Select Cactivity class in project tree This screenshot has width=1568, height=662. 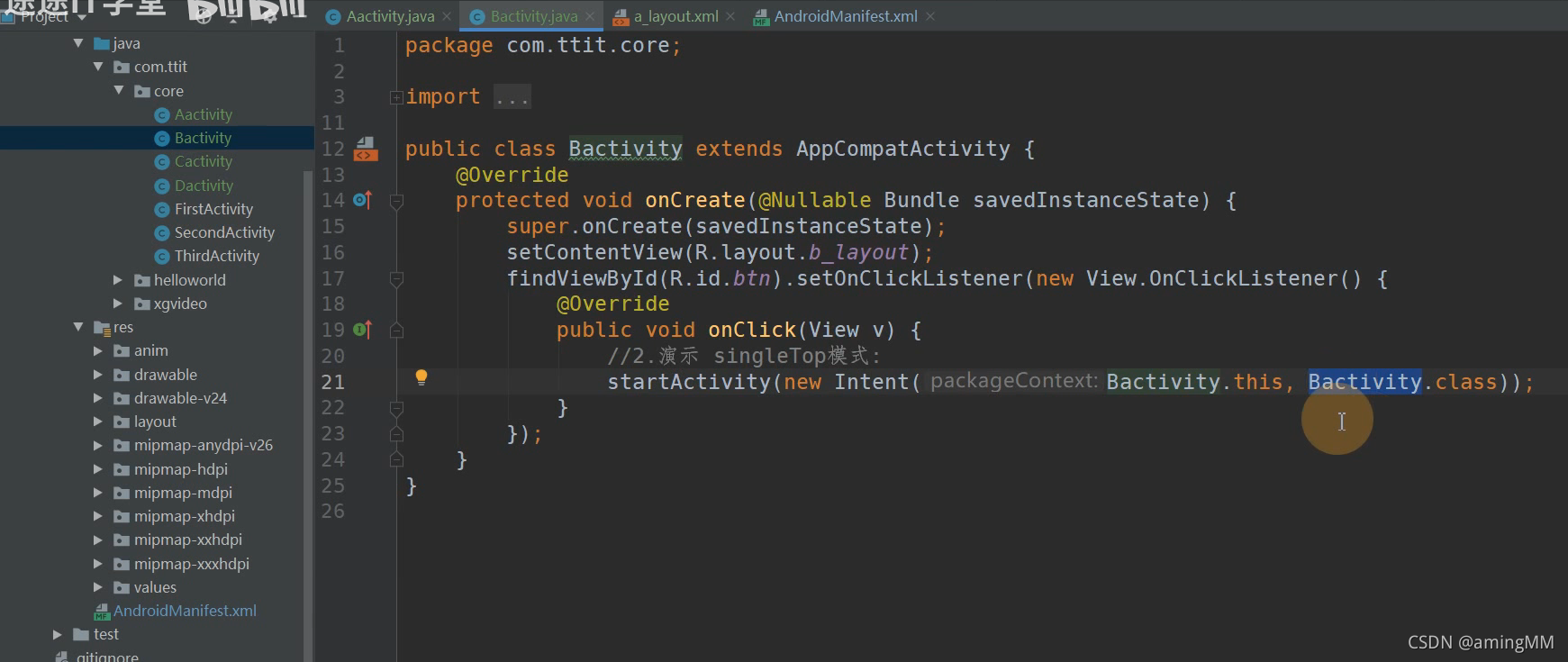point(203,161)
